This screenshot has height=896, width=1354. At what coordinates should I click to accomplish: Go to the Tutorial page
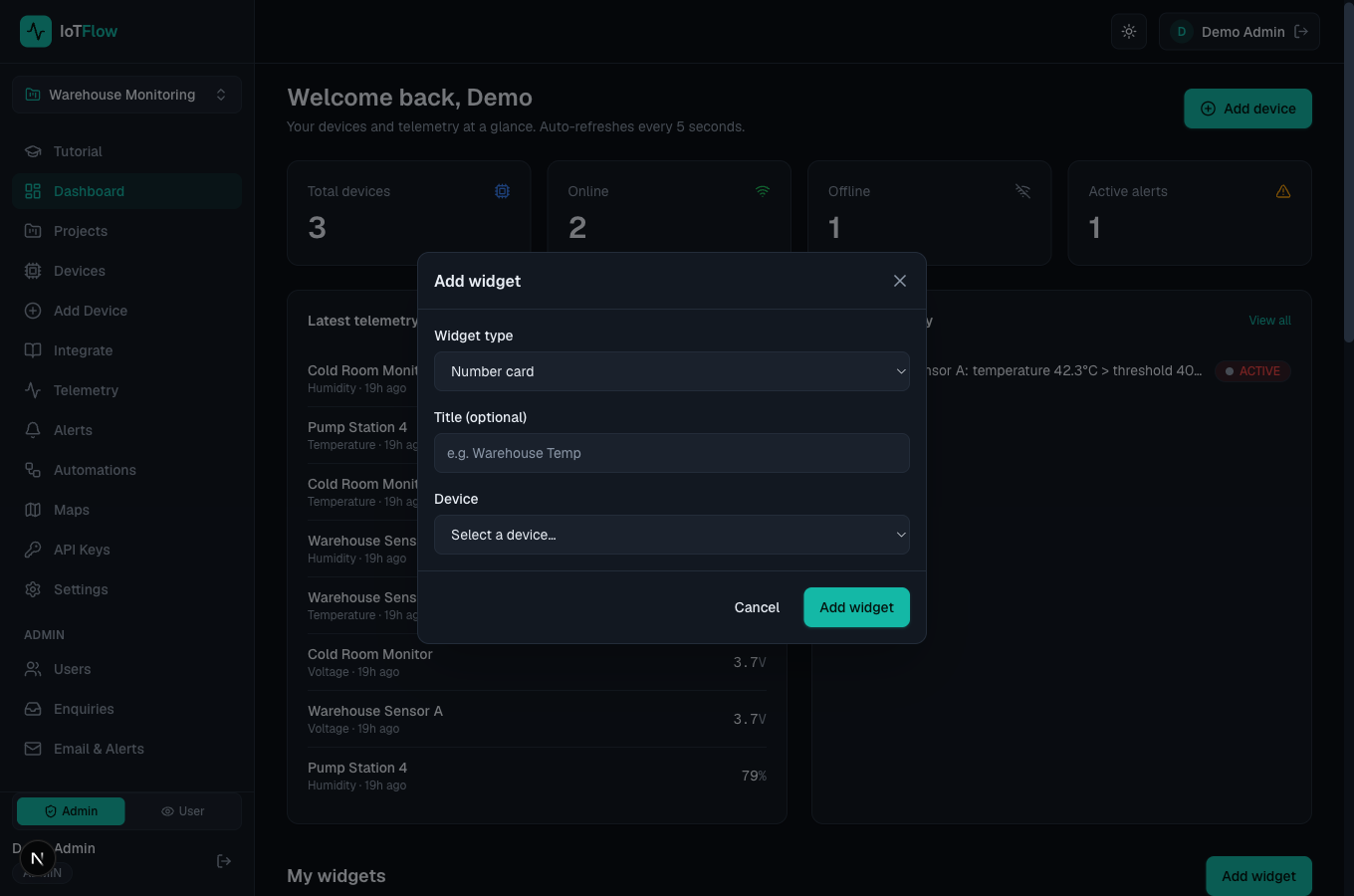[126, 151]
